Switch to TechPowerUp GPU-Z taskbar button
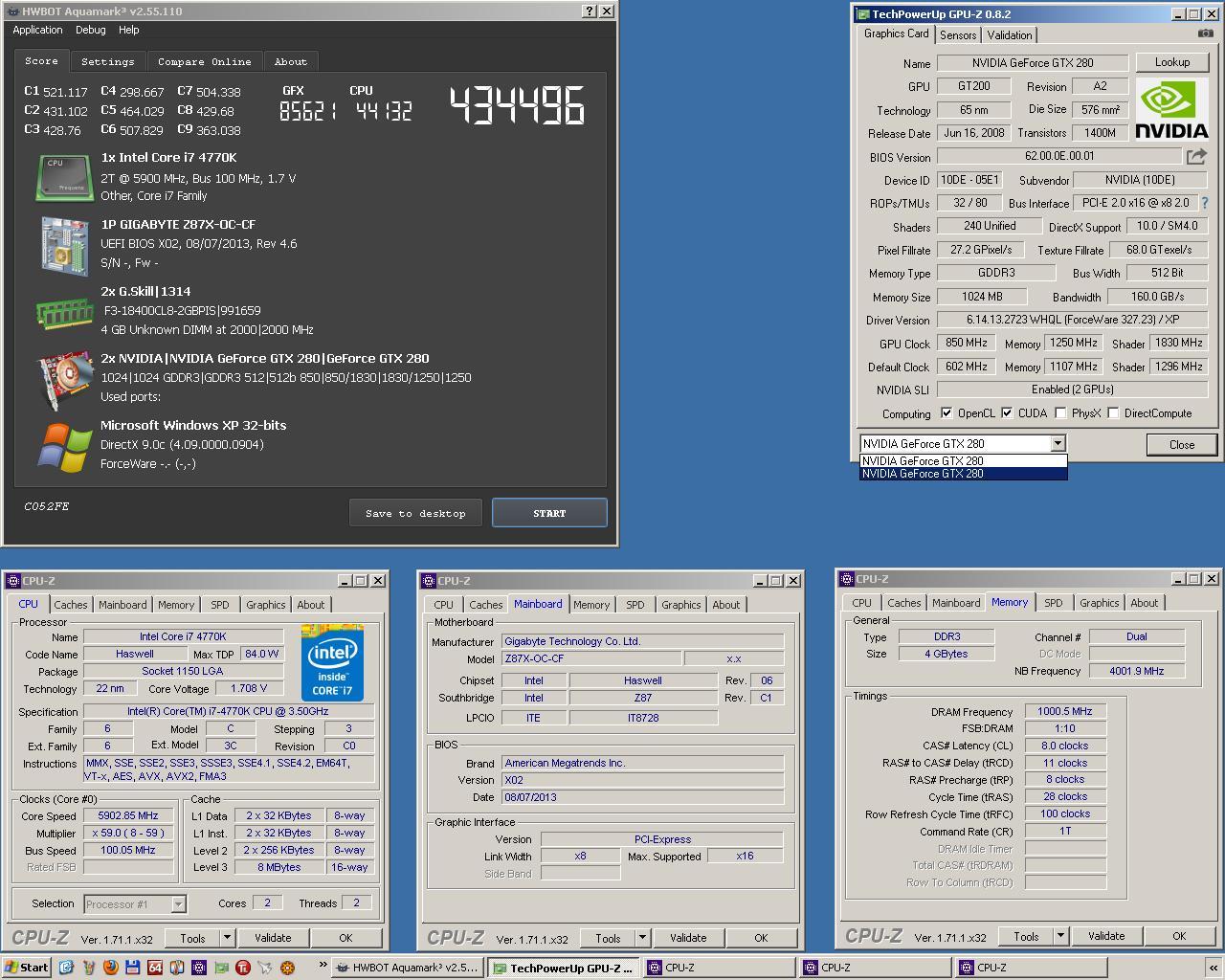 (564, 968)
